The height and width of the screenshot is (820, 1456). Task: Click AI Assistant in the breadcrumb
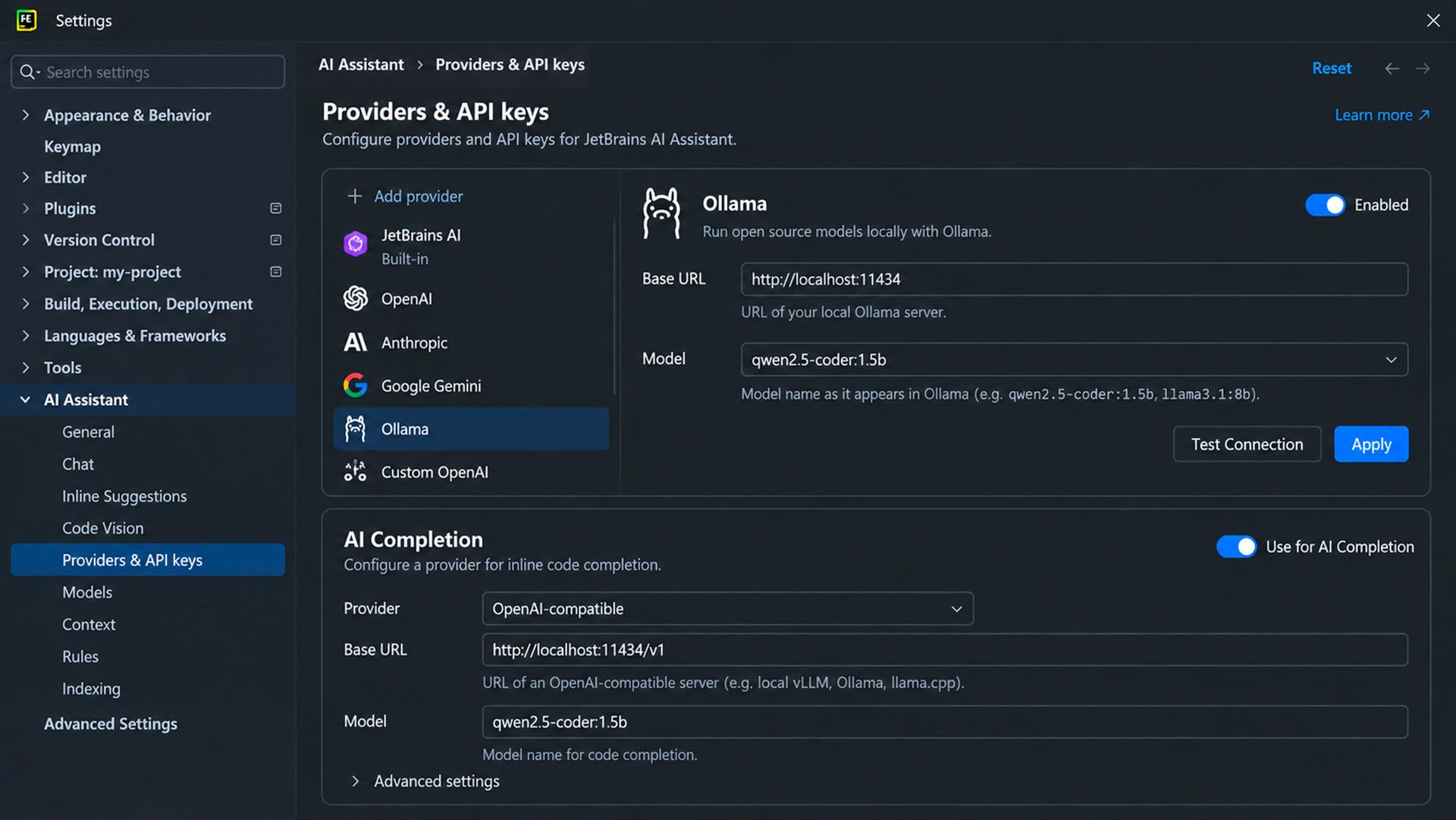(361, 64)
